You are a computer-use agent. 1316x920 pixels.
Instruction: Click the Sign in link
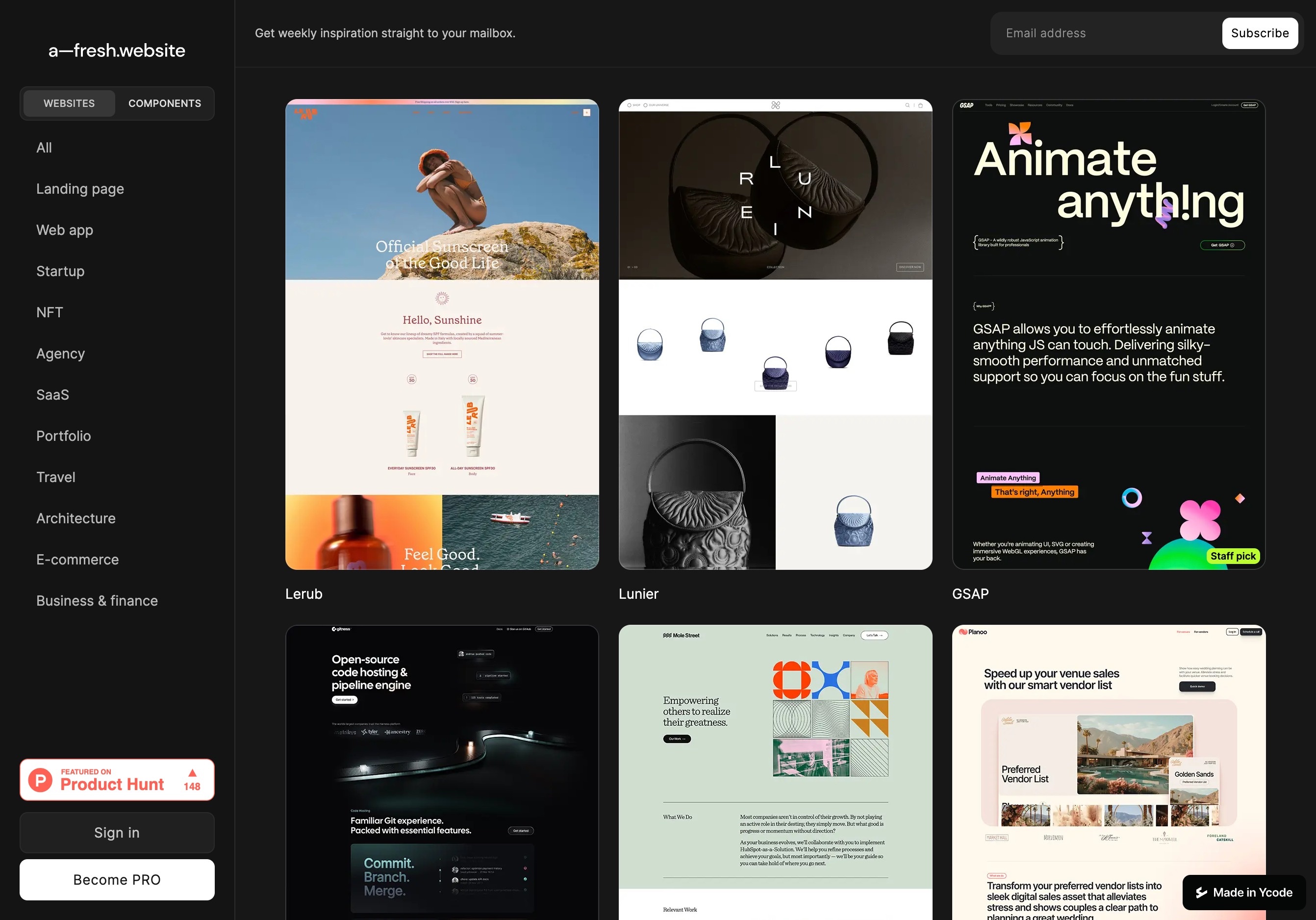[117, 831]
